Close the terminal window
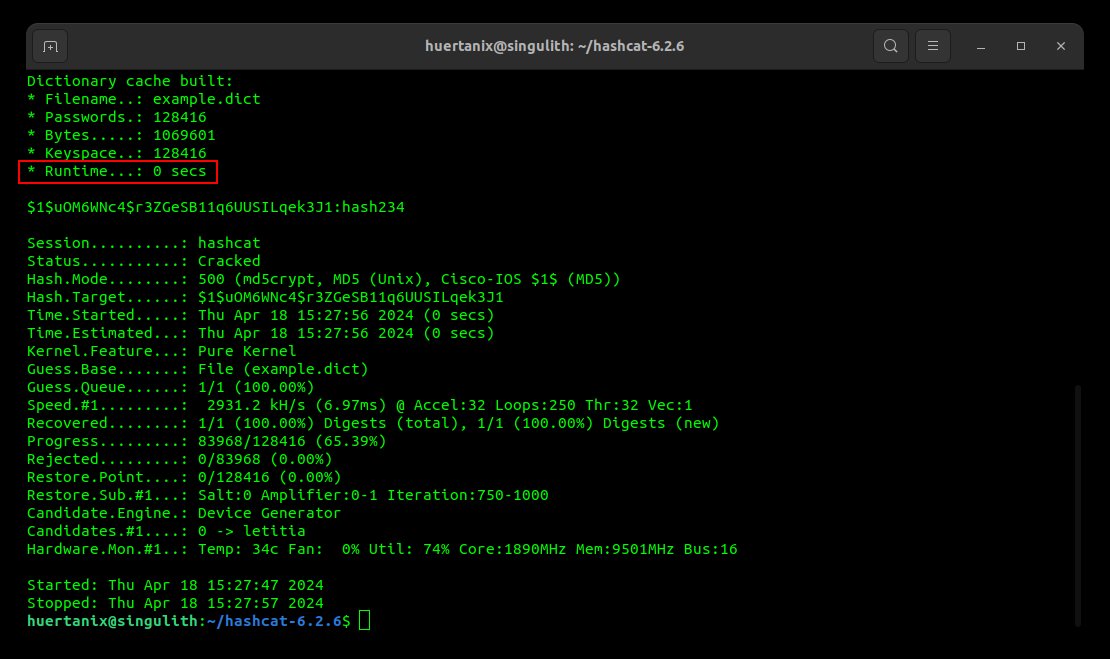The width and height of the screenshot is (1110, 659). click(x=1060, y=46)
